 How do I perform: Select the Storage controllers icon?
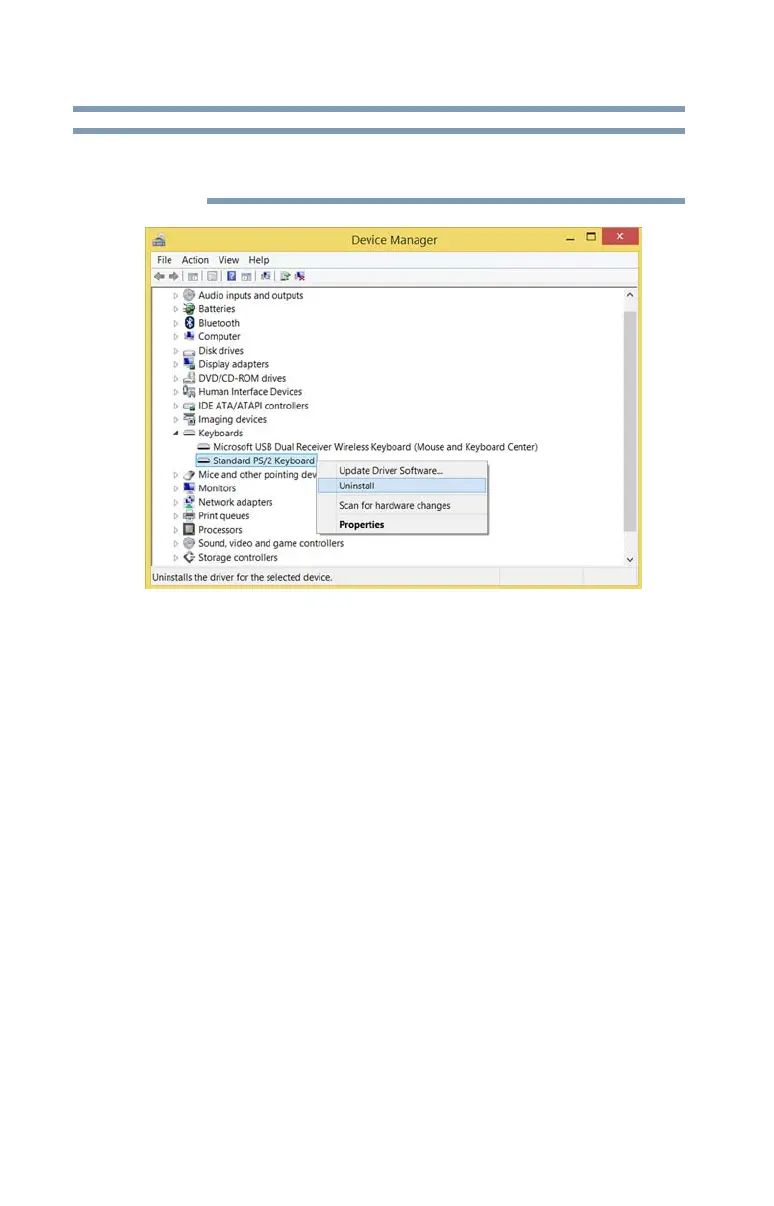pos(189,558)
